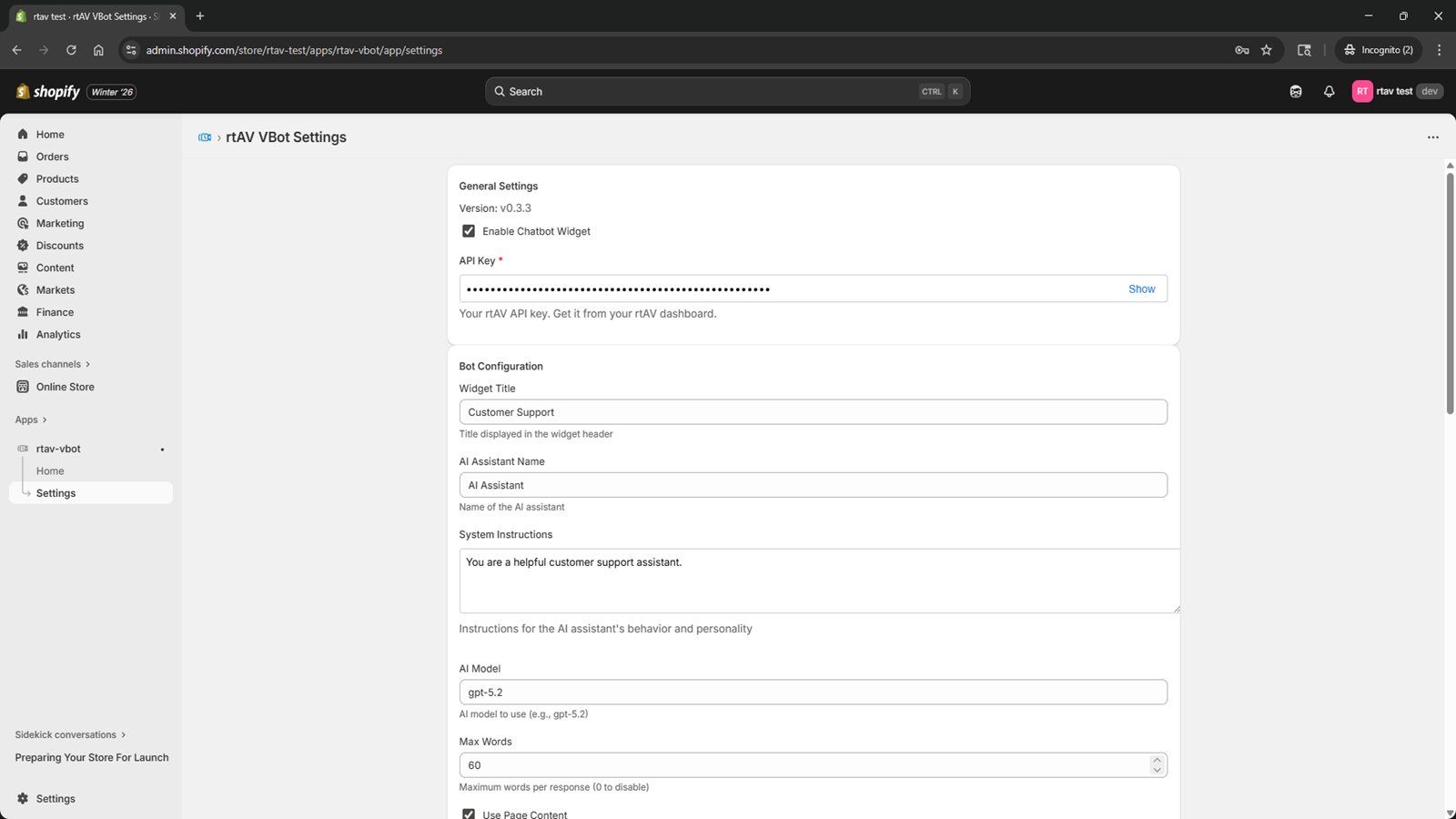Viewport: 1456px width, 819px height.
Task: Disable the chatbot widget checkbox
Action: (x=469, y=230)
